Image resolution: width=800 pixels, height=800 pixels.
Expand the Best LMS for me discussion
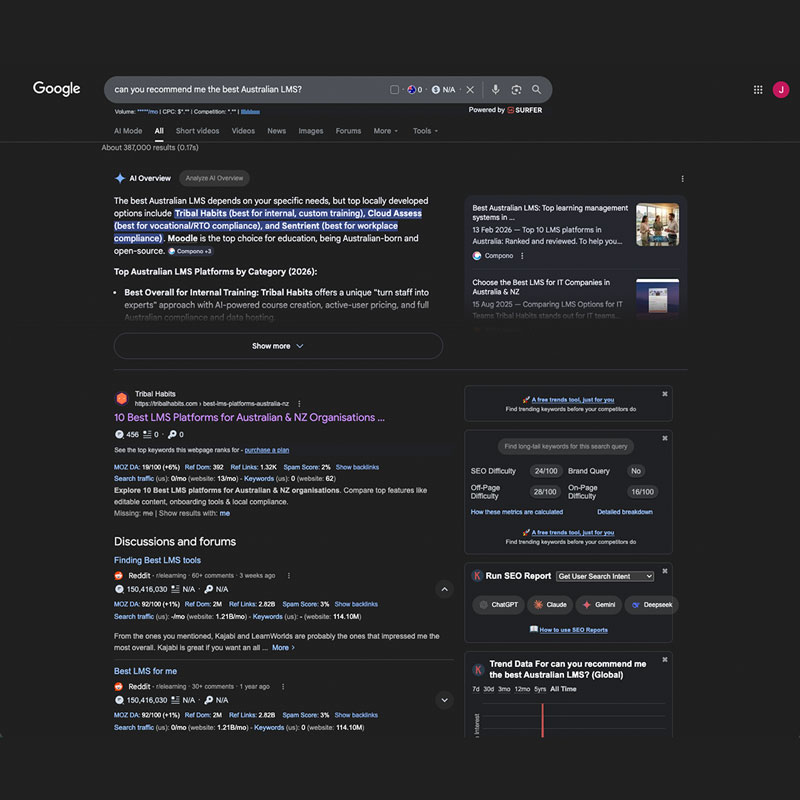(x=444, y=700)
